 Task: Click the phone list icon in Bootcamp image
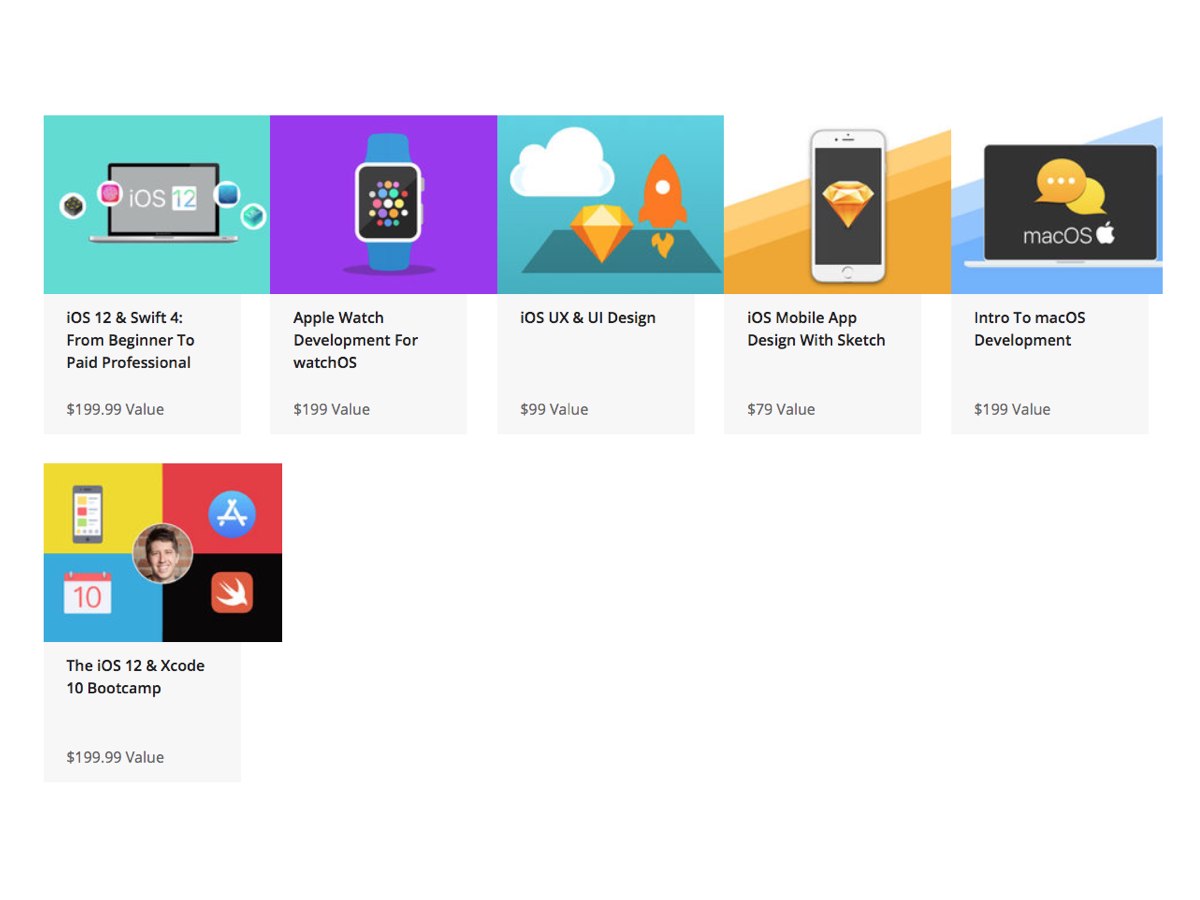tap(88, 514)
